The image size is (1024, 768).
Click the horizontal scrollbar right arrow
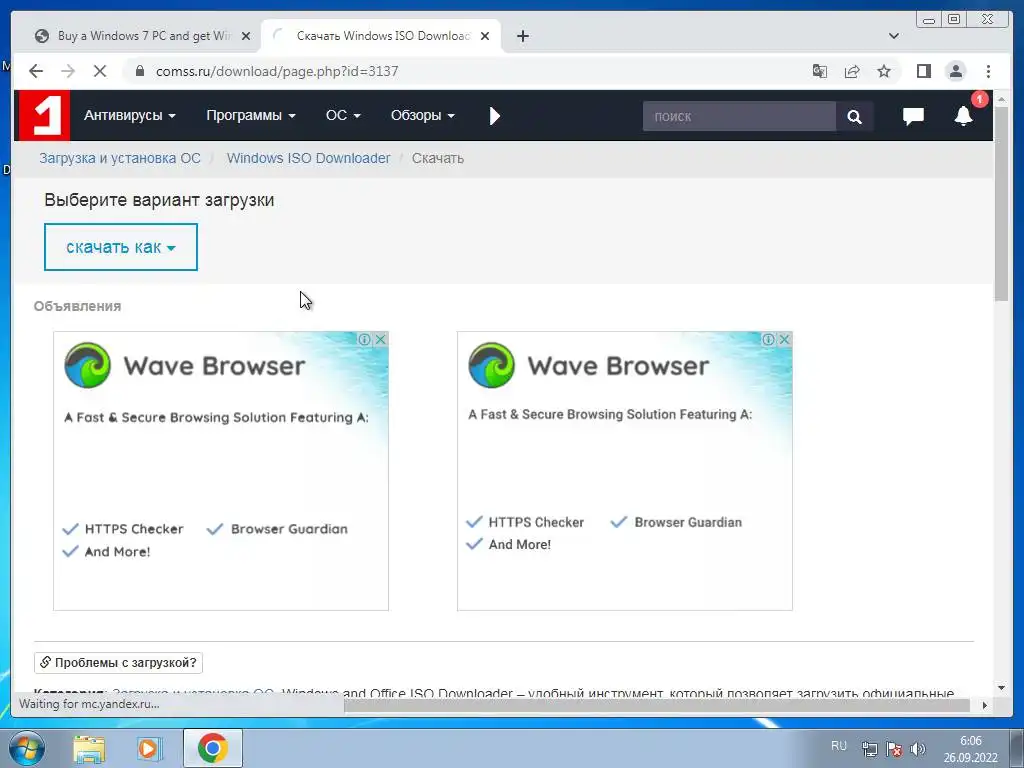click(x=985, y=705)
